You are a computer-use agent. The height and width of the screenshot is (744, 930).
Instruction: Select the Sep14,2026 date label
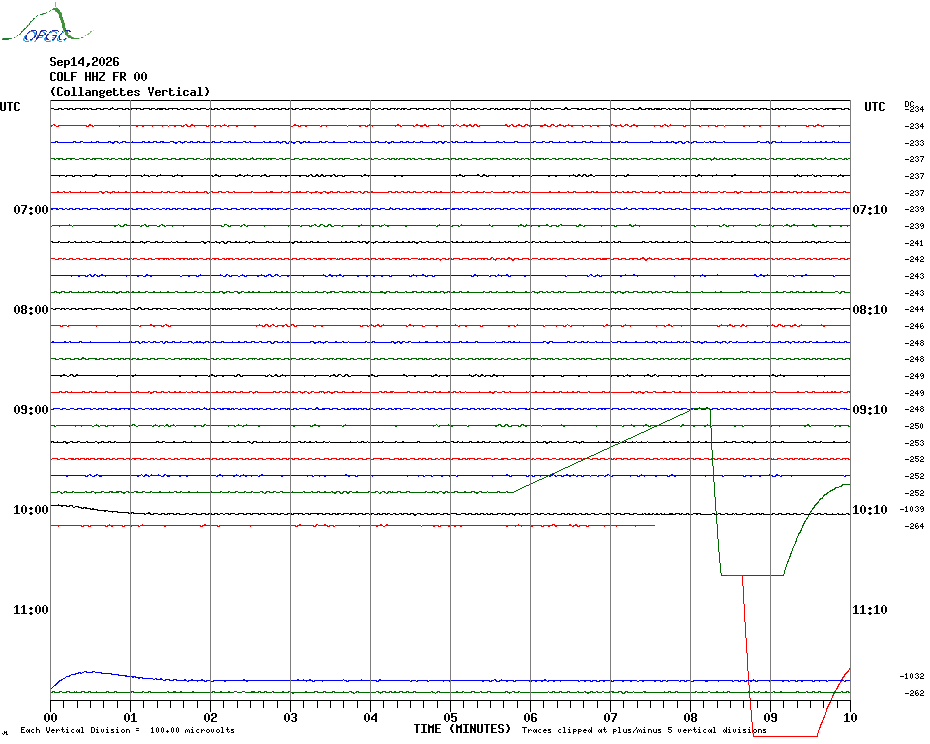pyautogui.click(x=84, y=62)
